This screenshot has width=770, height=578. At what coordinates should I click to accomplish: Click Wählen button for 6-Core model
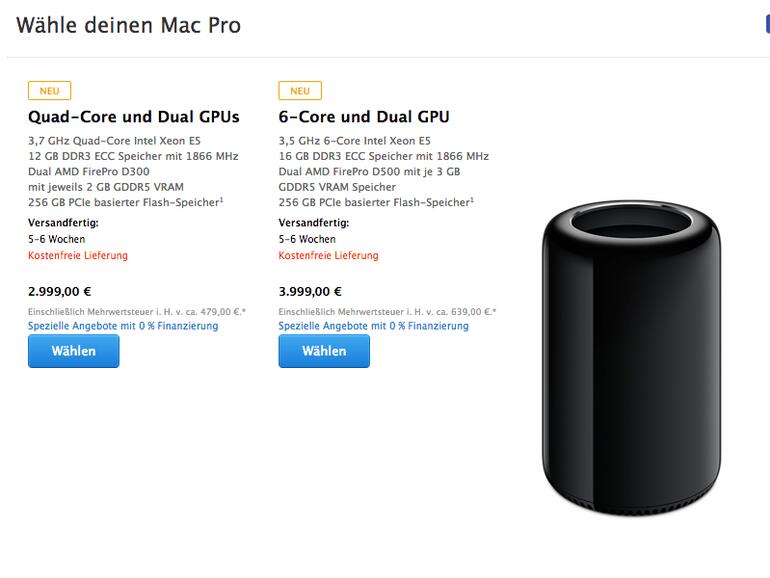323,351
